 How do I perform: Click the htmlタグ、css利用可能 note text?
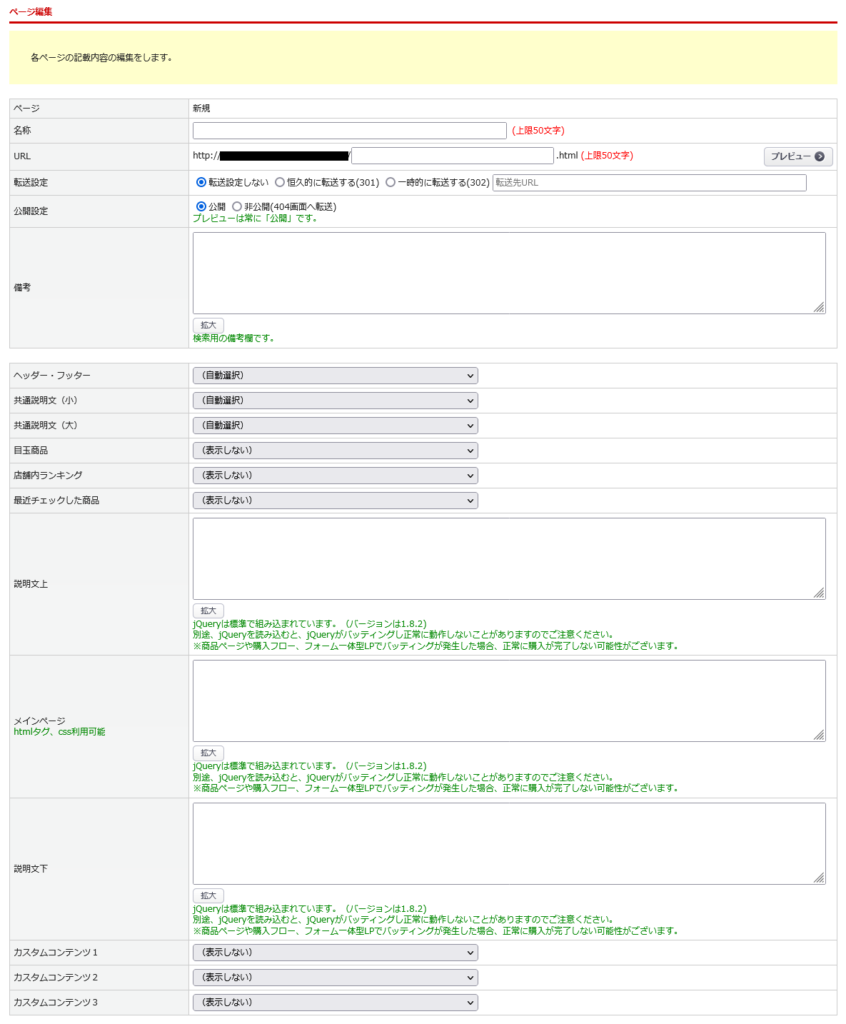pyautogui.click(x=59, y=731)
